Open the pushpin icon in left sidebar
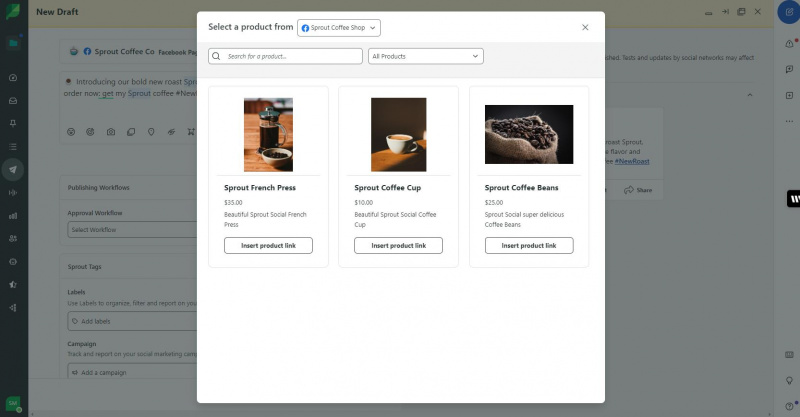 pos(13,124)
